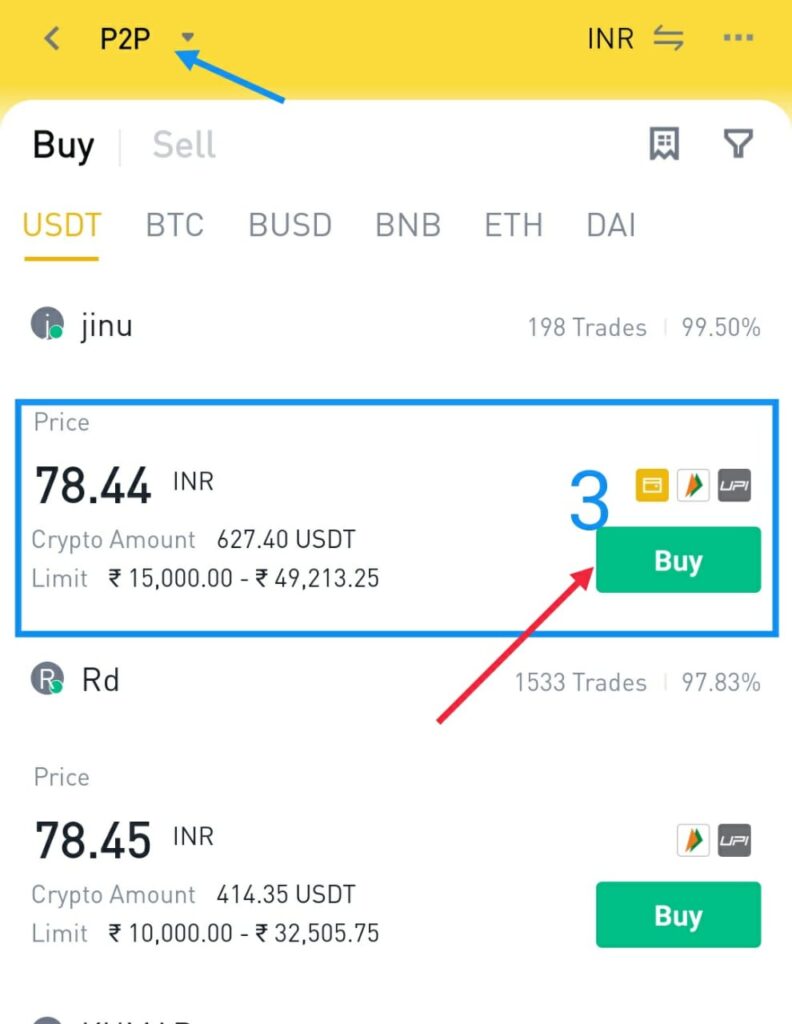Screen dimensions: 792x1024
Task: Open the filter funnel icon
Action: pos(738,143)
